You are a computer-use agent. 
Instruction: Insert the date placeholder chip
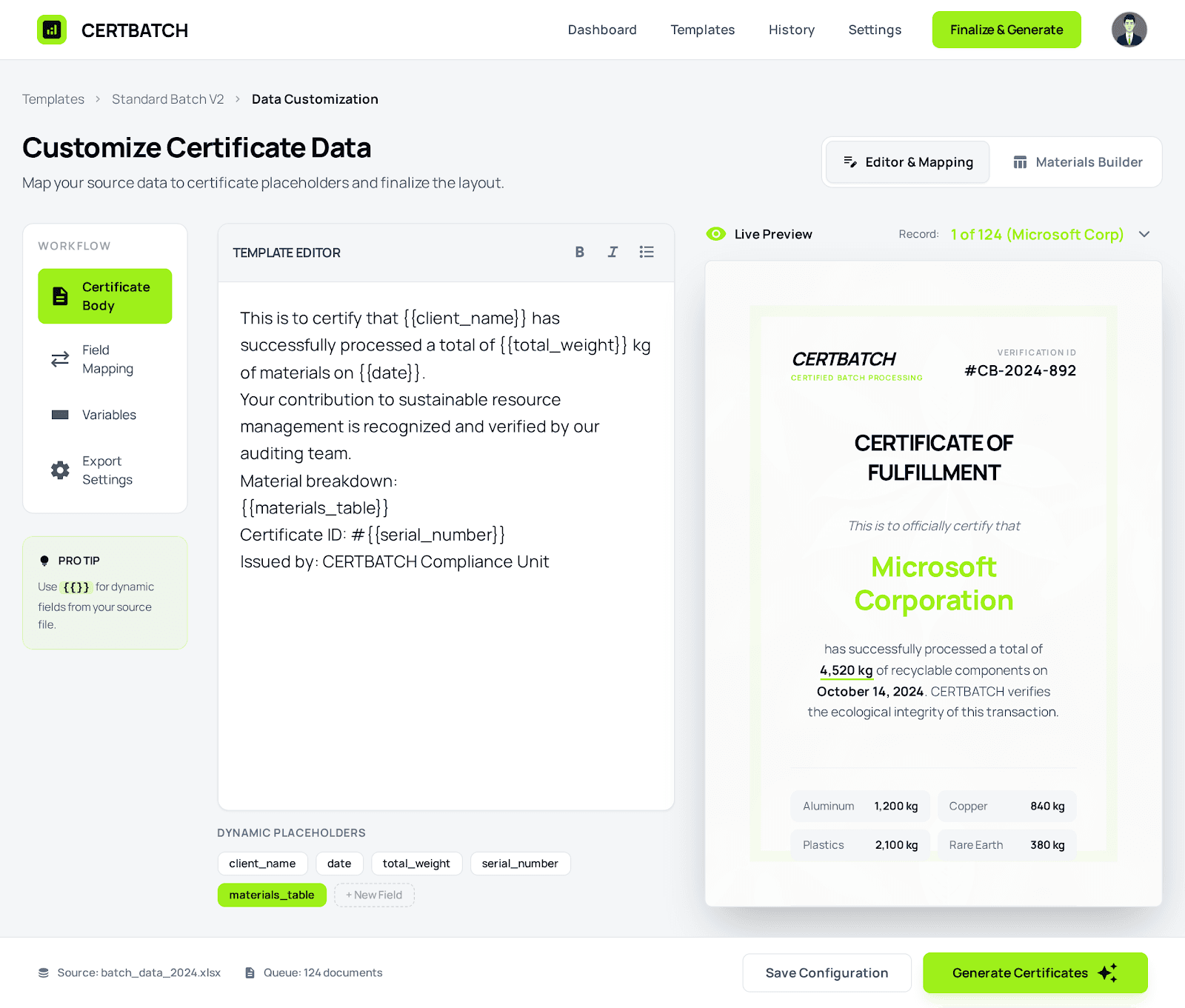click(339, 864)
